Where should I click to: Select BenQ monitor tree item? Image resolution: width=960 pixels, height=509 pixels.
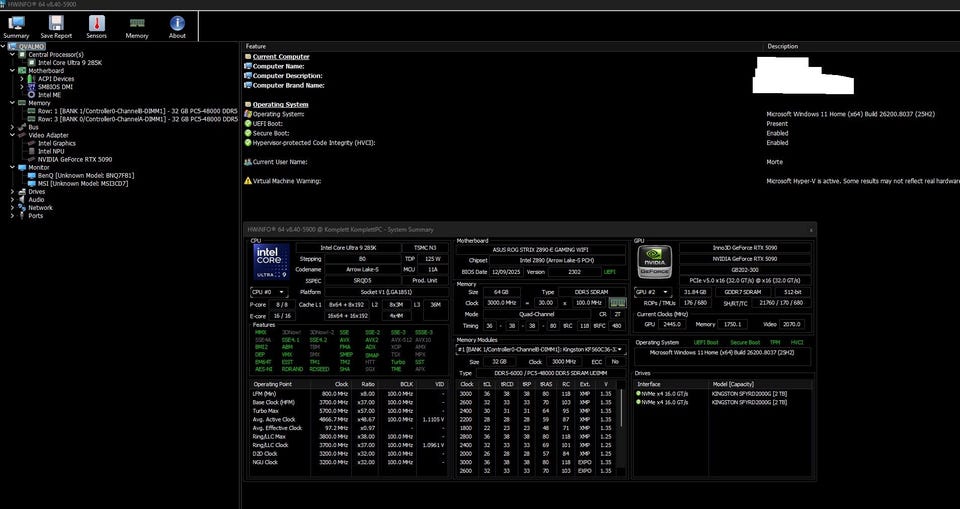86,175
